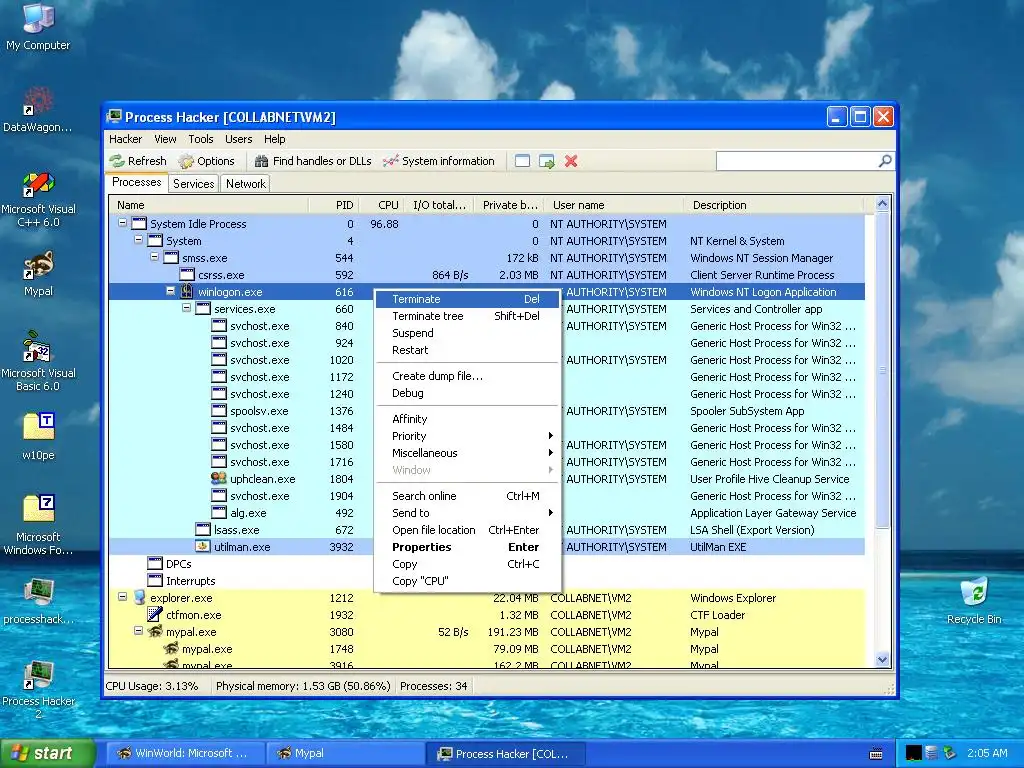Screen dimensions: 1024x768
Task: Click Find handles or DLLs binoculars icon
Action: click(261, 161)
